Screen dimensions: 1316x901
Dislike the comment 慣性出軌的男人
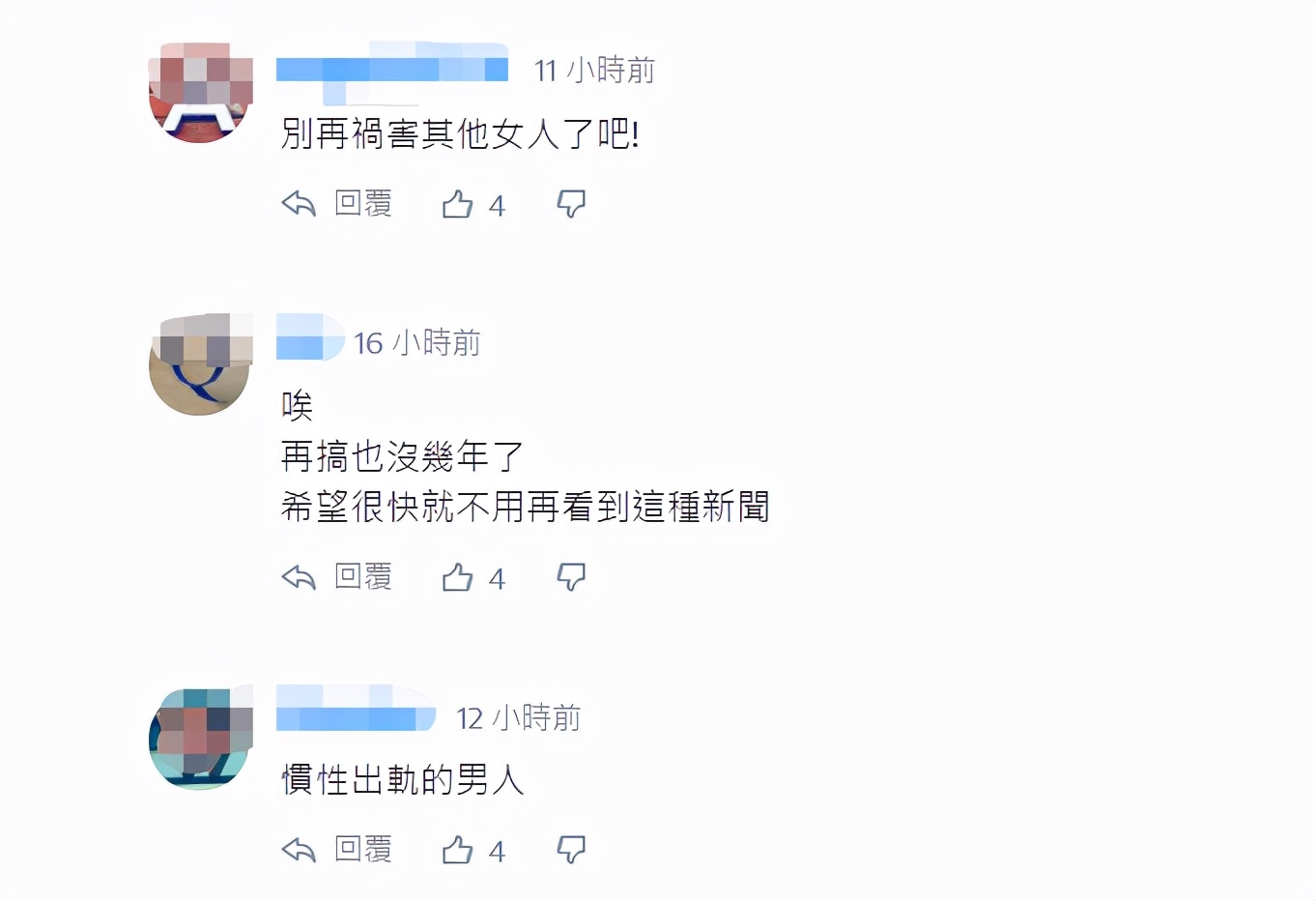coord(571,850)
